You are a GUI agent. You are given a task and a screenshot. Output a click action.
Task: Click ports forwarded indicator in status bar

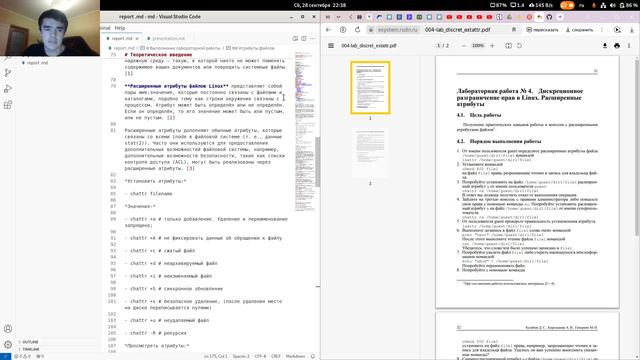click(40, 356)
